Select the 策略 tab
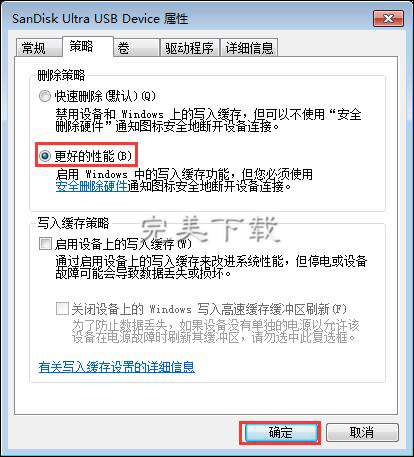 click(88, 46)
